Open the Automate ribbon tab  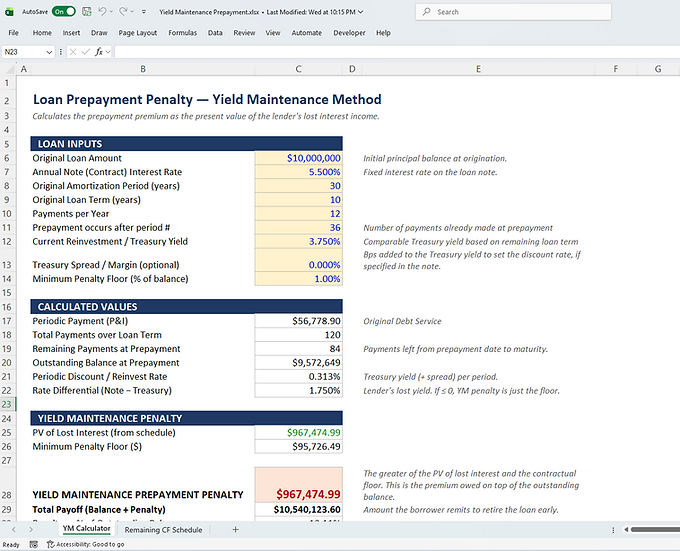click(x=307, y=33)
